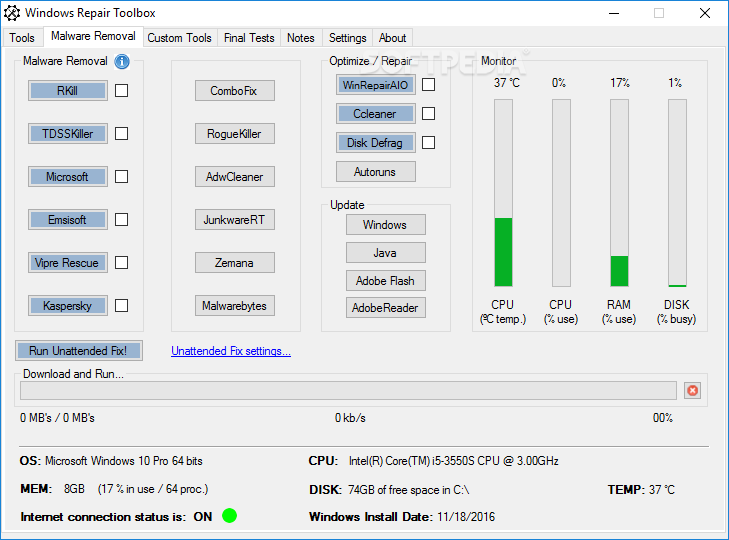The image size is (729, 540).
Task: Click the Microsoft malware tool button
Action: pos(68,176)
